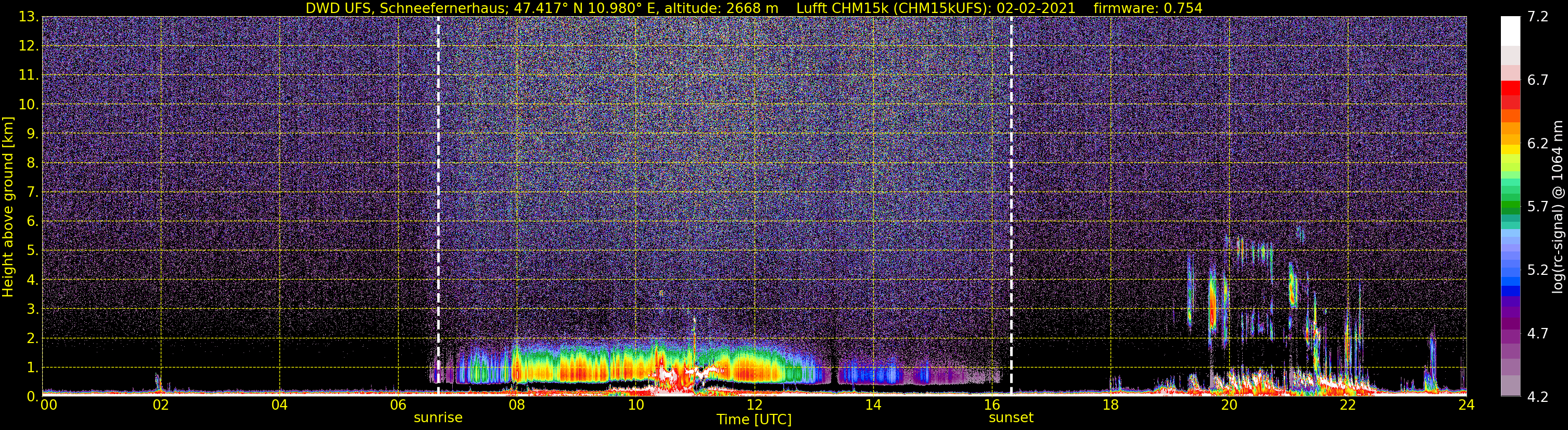Click the 'Lufft CHM15k (CHM15kUFS)' instrument label
This screenshot has height=430, width=1568.
tap(893, 8)
